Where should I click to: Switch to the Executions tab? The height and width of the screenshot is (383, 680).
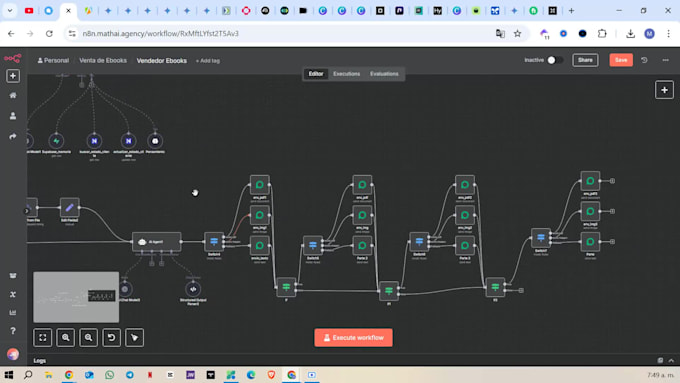(347, 74)
